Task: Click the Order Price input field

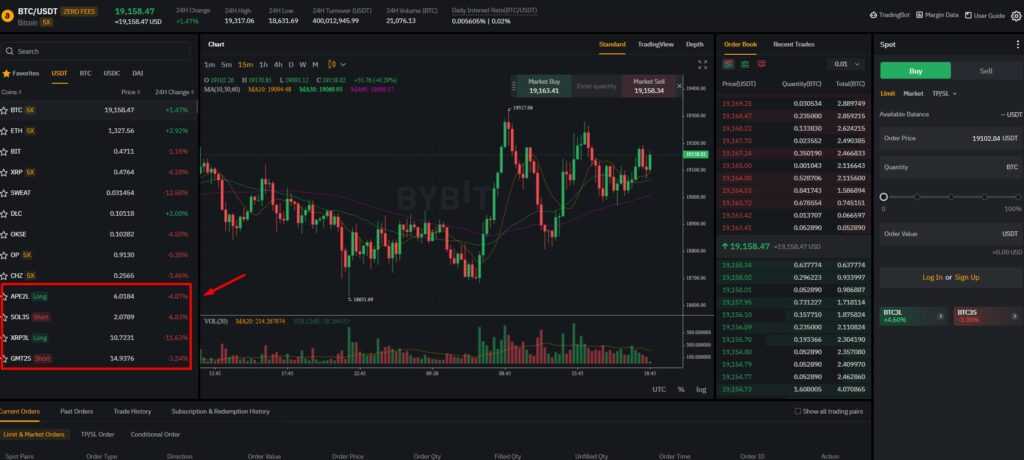Action: coord(951,139)
